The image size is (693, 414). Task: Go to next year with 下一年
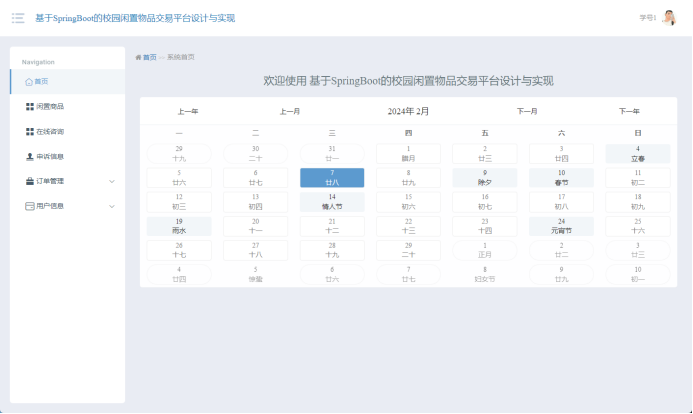629,111
